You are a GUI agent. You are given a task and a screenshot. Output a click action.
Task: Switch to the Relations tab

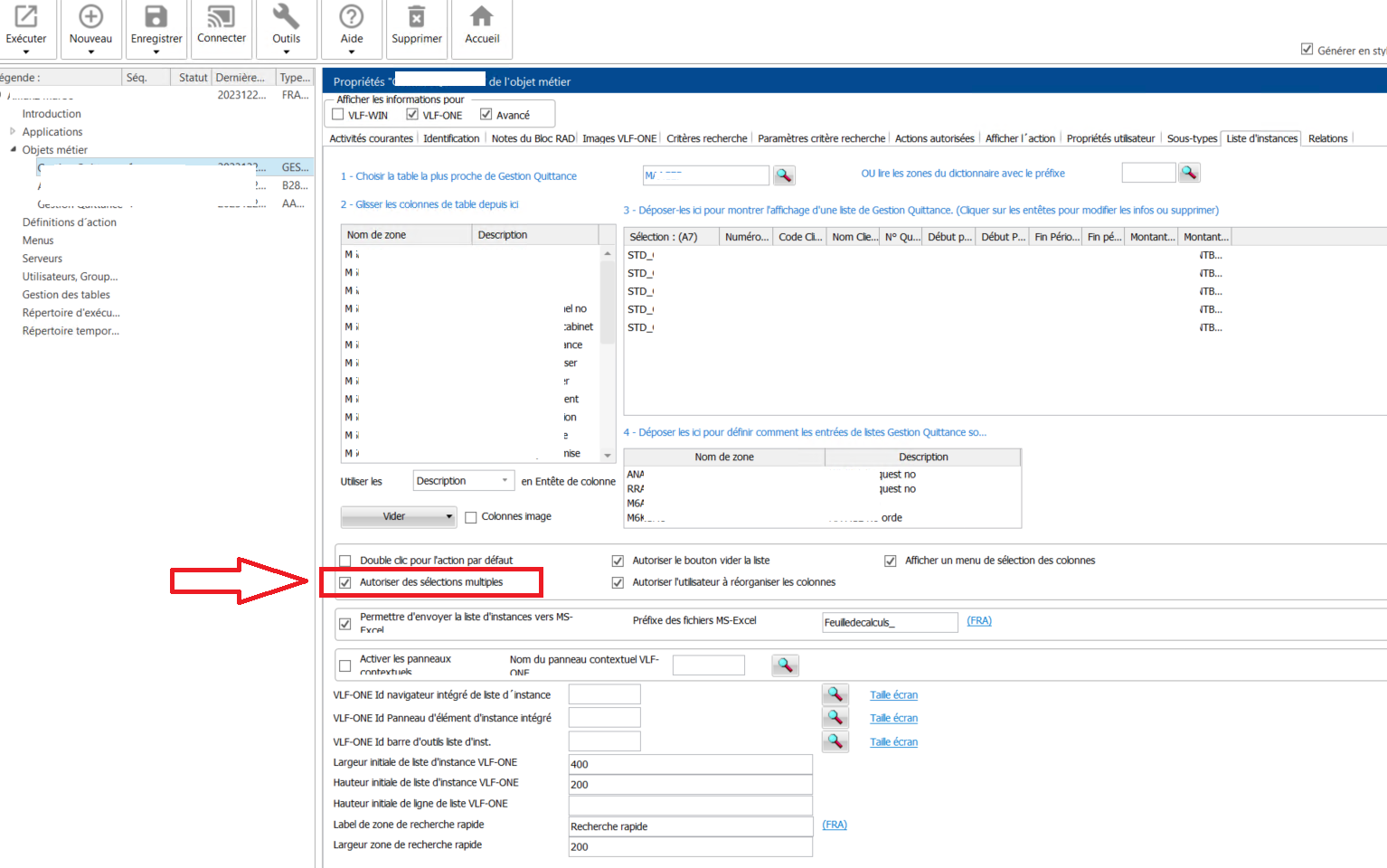click(1327, 138)
